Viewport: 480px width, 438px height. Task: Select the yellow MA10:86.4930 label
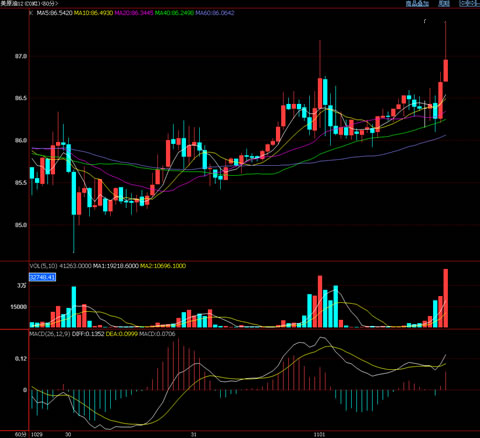93,13
